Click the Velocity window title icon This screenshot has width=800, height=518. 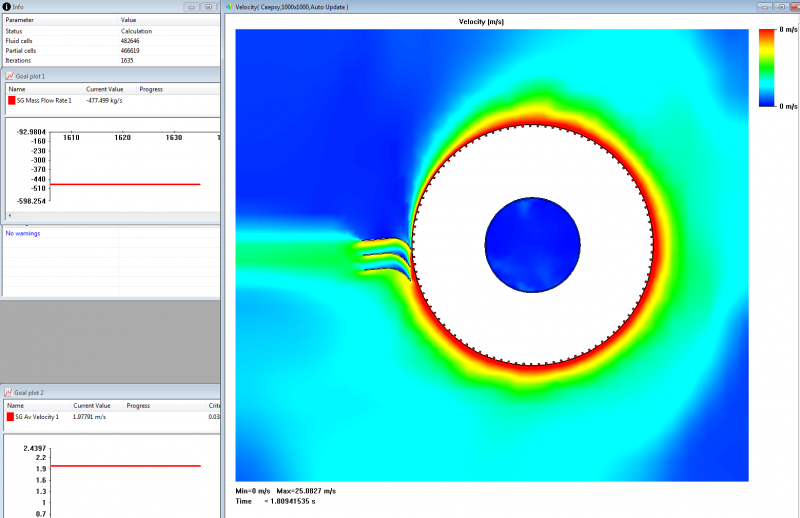[230, 7]
